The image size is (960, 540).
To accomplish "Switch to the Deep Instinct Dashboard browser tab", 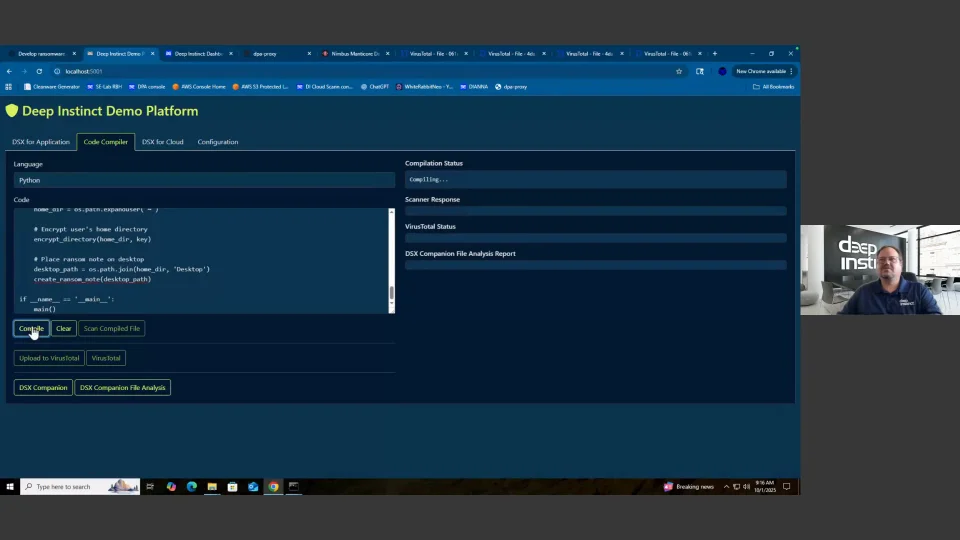I will pyautogui.click(x=197, y=54).
